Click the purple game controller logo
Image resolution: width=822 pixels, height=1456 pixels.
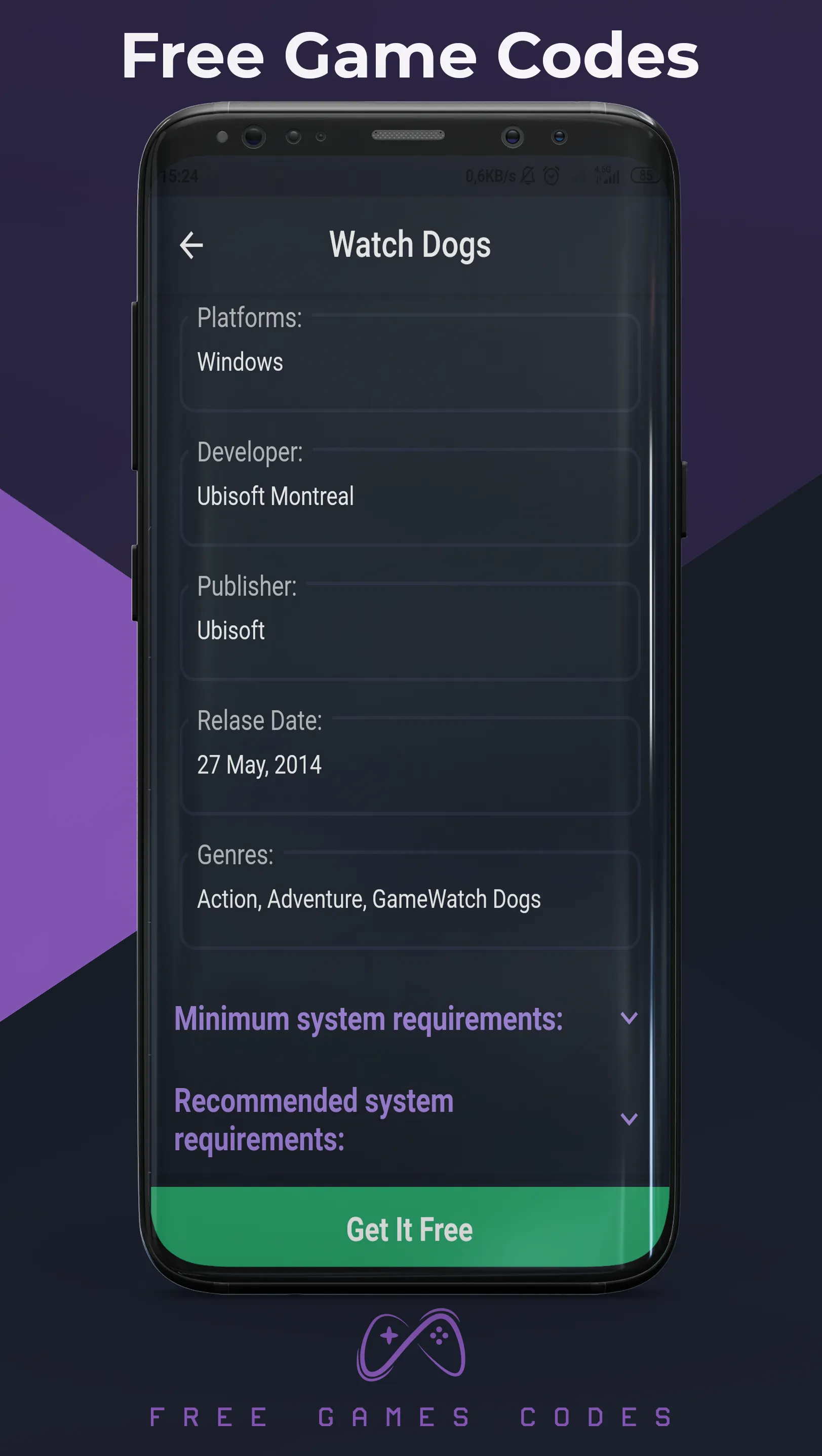(x=411, y=1345)
